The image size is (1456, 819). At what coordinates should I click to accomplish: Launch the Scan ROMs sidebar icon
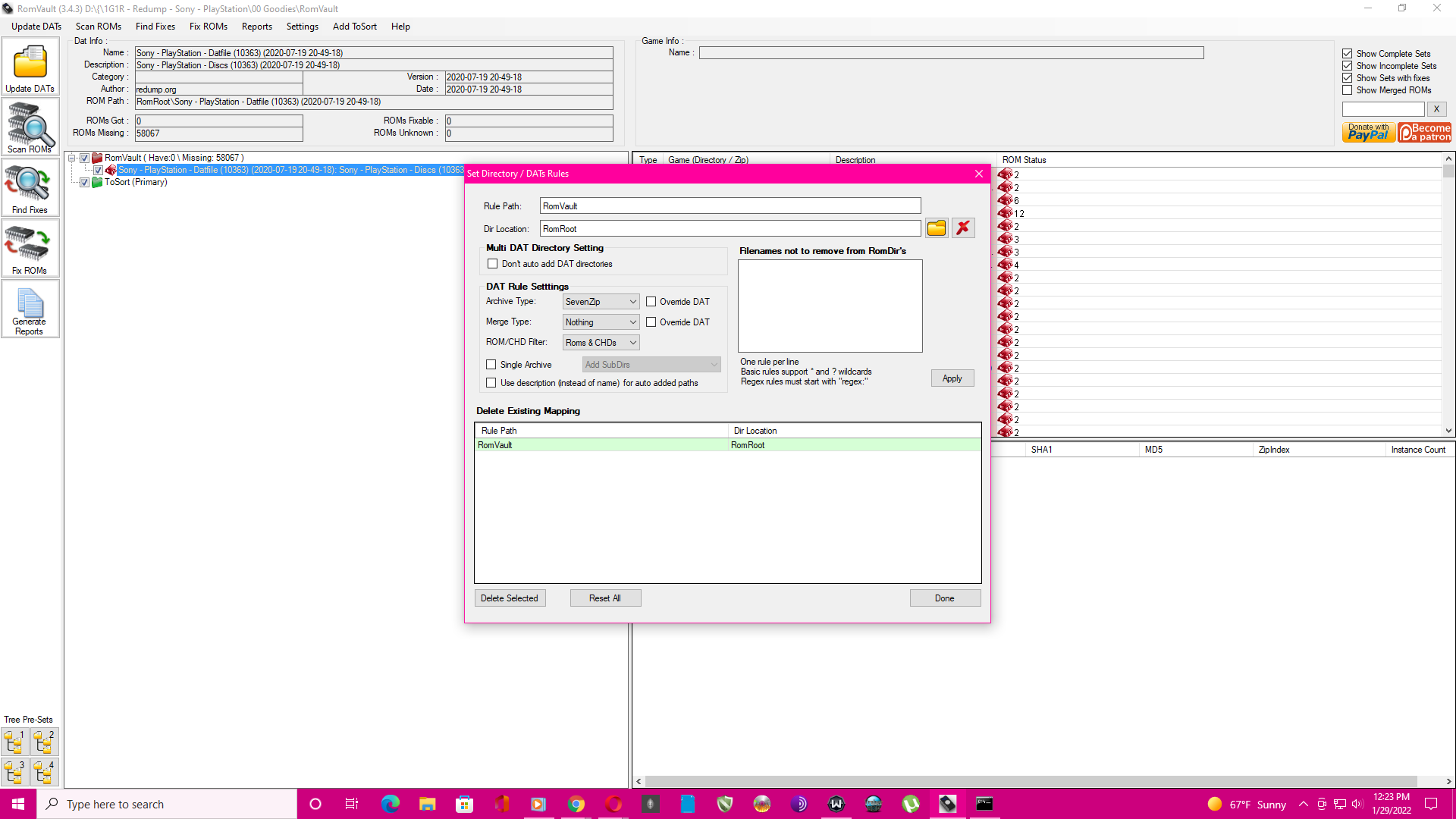[30, 127]
